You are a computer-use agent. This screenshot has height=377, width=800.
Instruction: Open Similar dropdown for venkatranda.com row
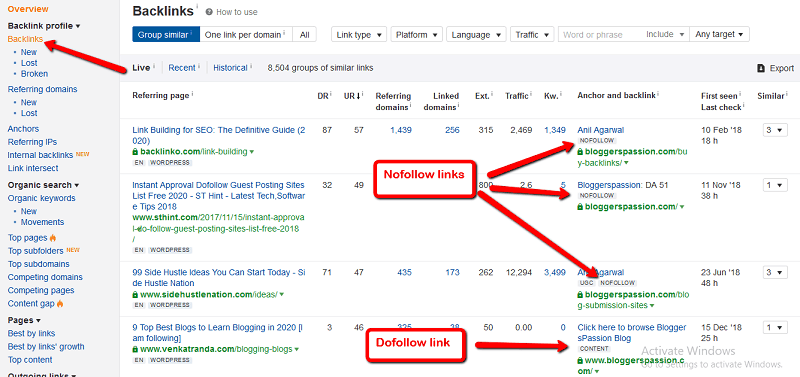(775, 328)
